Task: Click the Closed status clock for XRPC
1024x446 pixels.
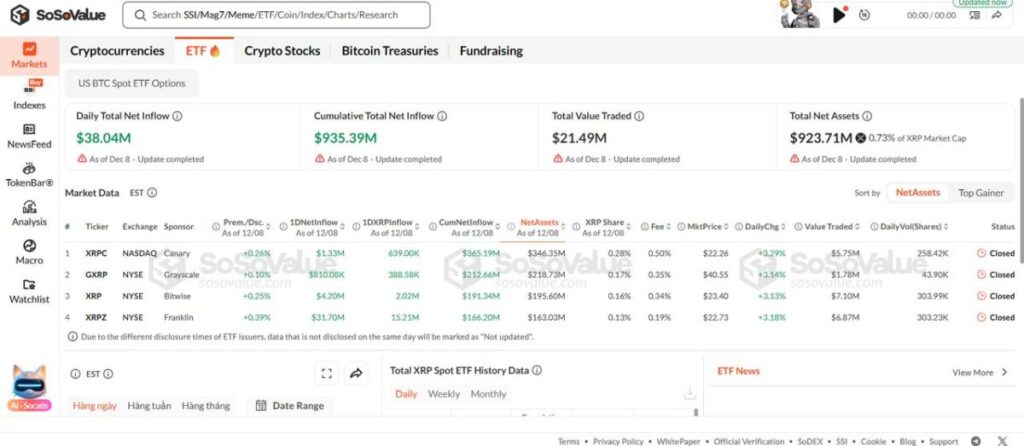Action: [982, 253]
